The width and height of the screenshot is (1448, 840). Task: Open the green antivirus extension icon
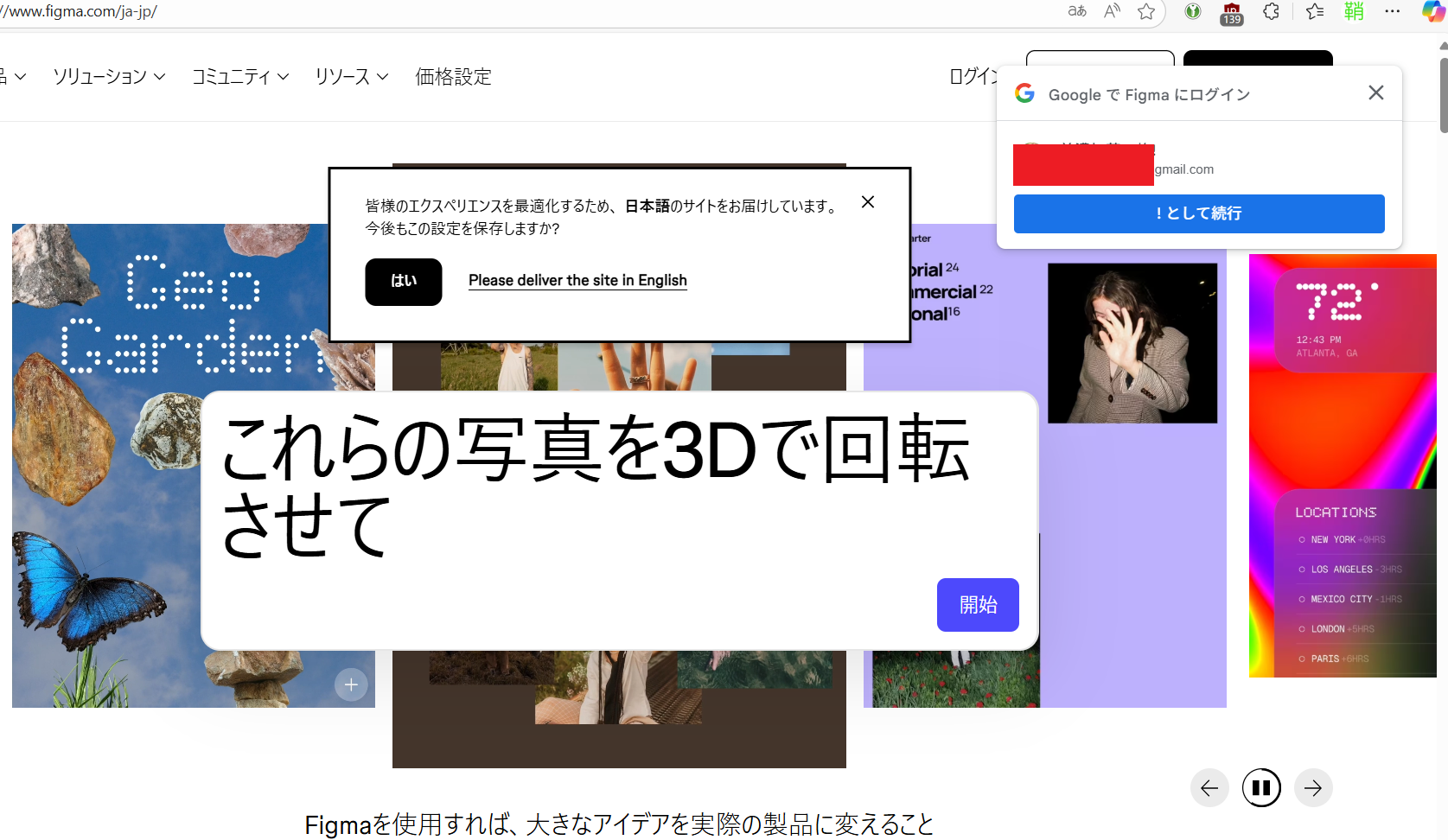coord(1192,12)
